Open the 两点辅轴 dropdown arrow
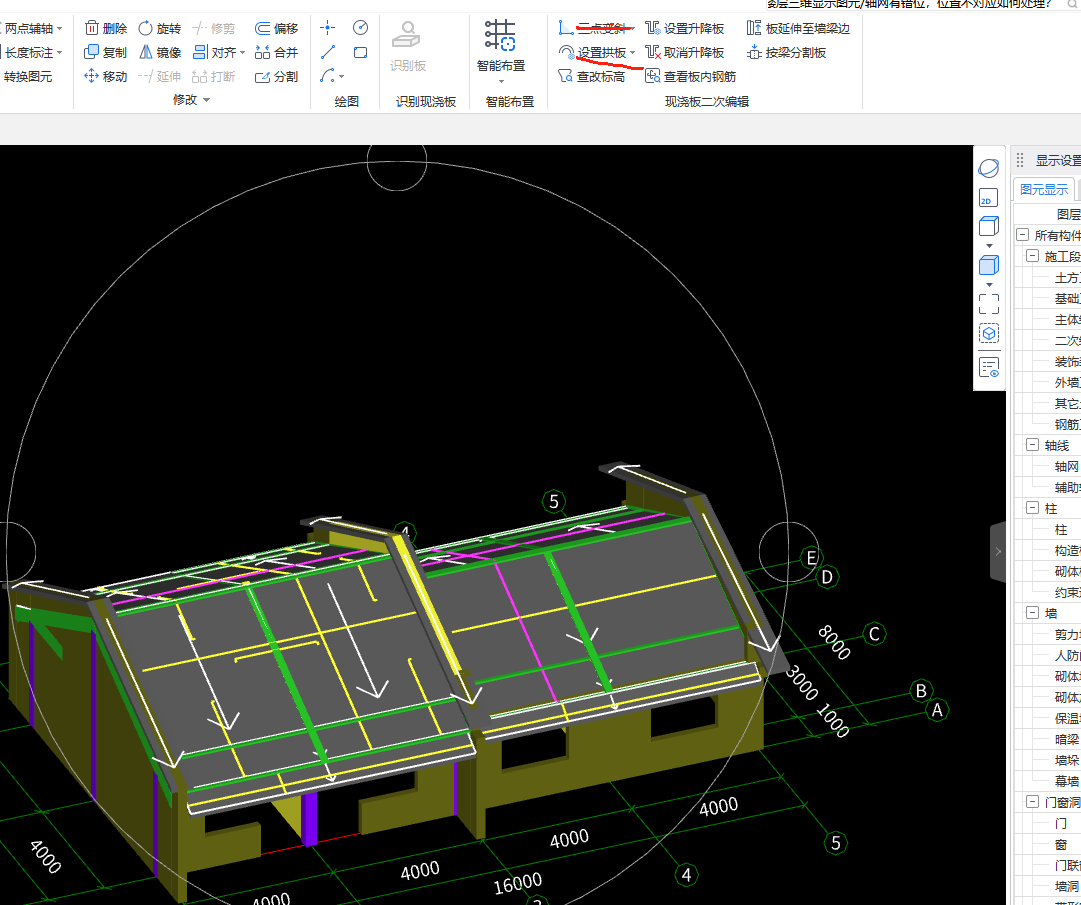This screenshot has height=905, width=1081. pyautogui.click(x=59, y=29)
